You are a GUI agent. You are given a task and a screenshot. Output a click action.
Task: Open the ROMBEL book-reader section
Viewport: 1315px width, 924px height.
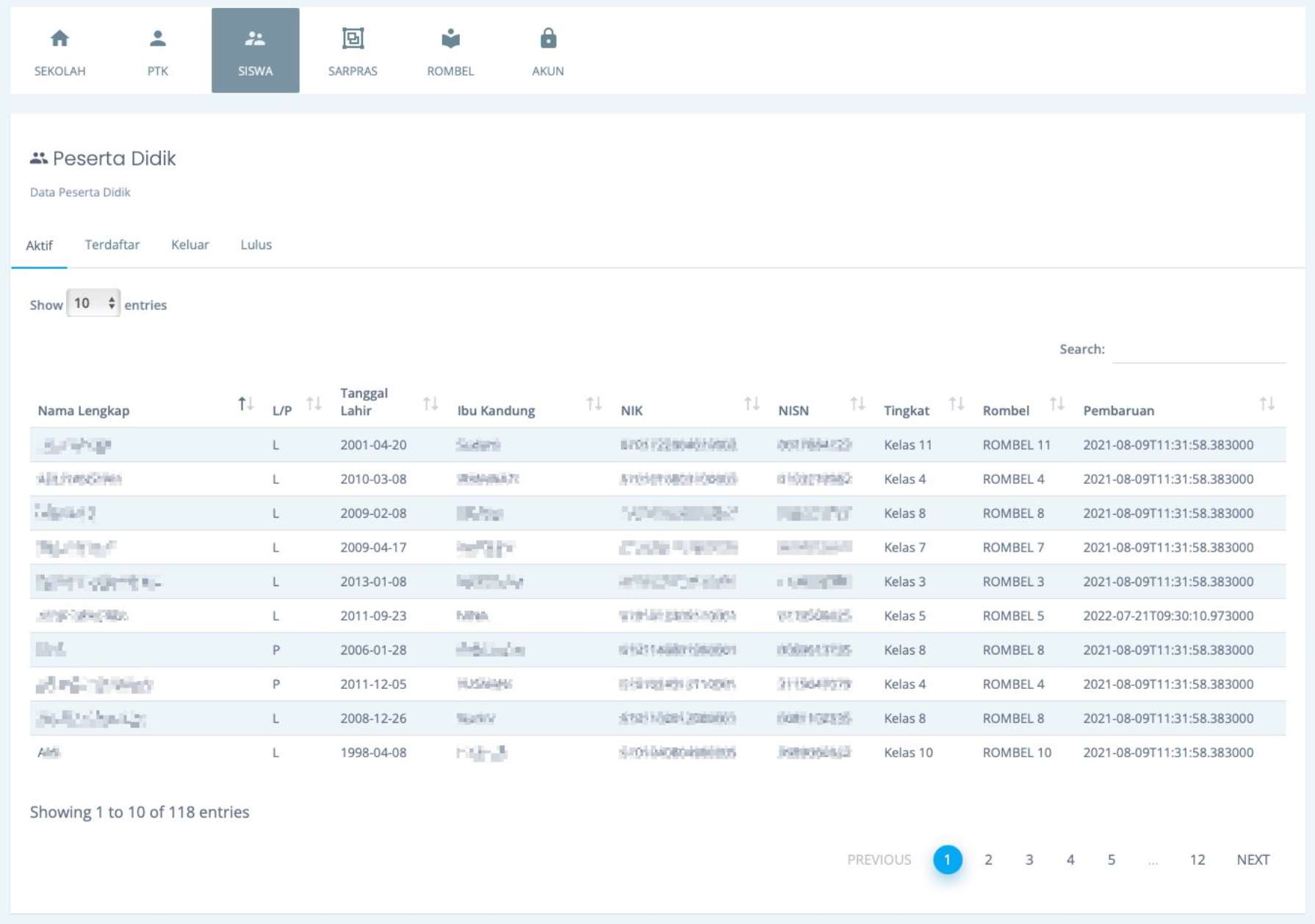(450, 51)
